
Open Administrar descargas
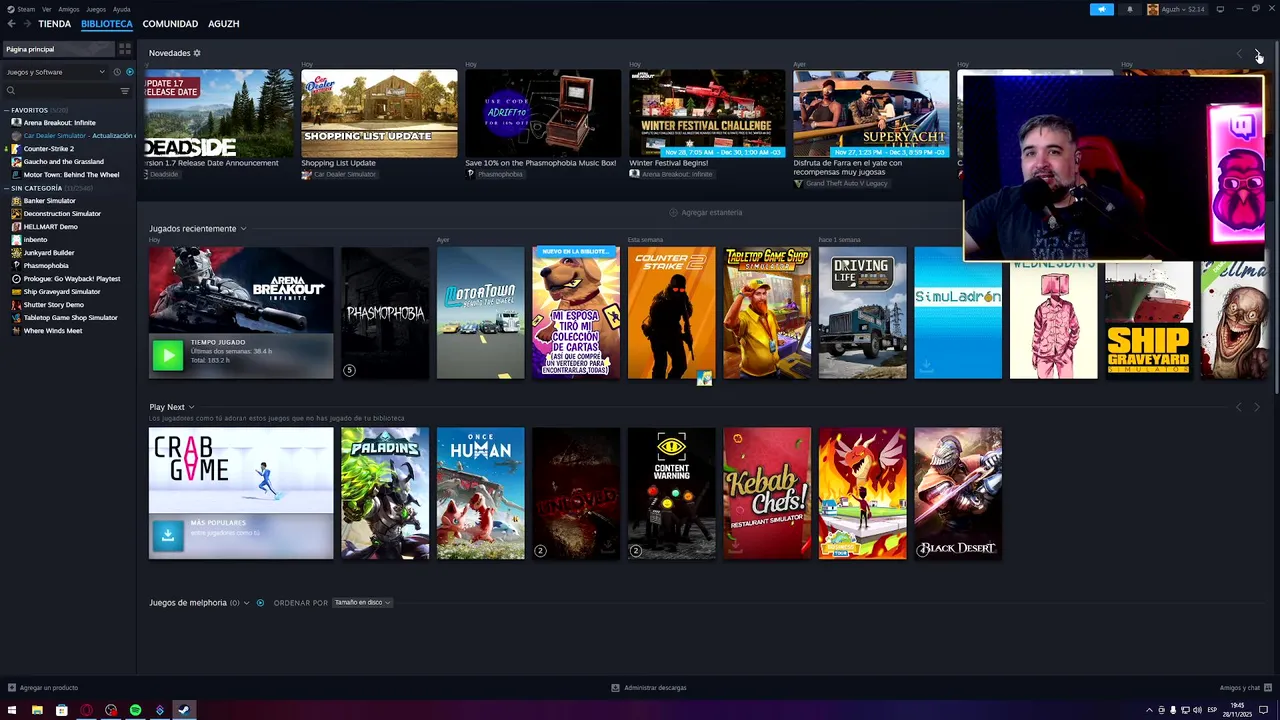[649, 688]
